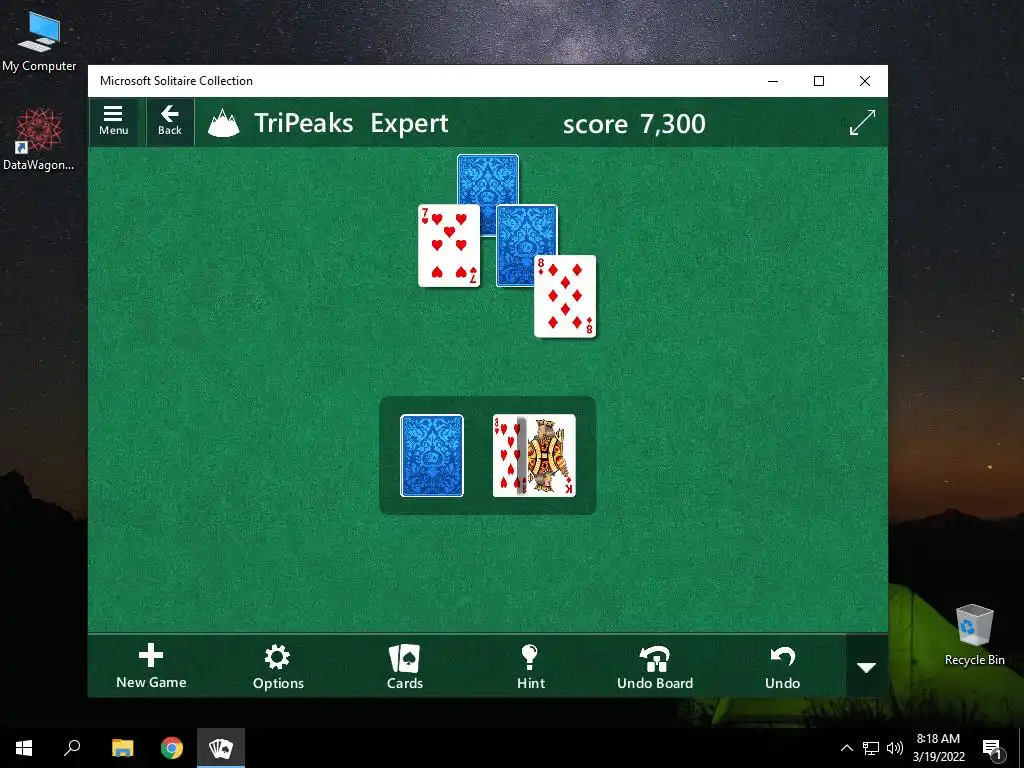Image resolution: width=1024 pixels, height=768 pixels.
Task: Open the Windows Start menu
Action: click(x=24, y=748)
